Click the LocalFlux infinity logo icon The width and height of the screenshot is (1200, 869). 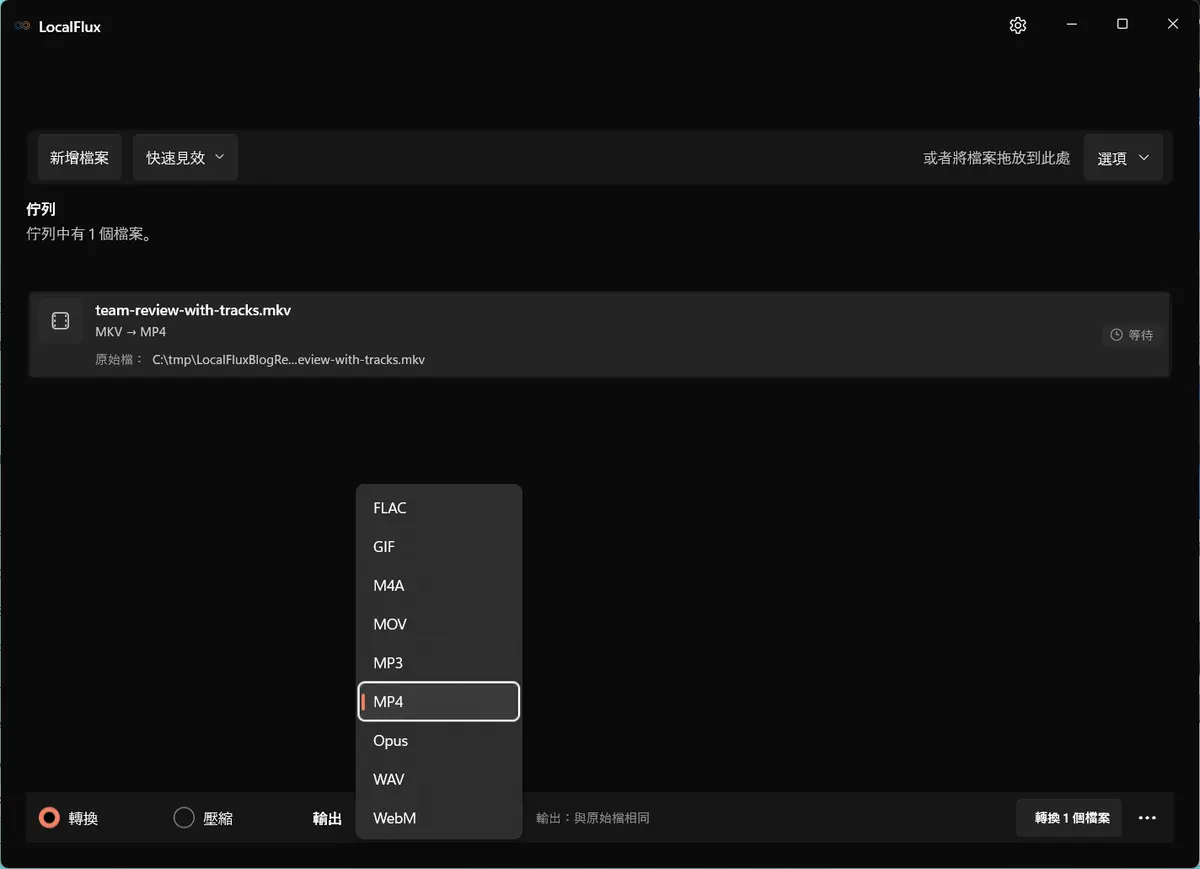pyautogui.click(x=22, y=26)
